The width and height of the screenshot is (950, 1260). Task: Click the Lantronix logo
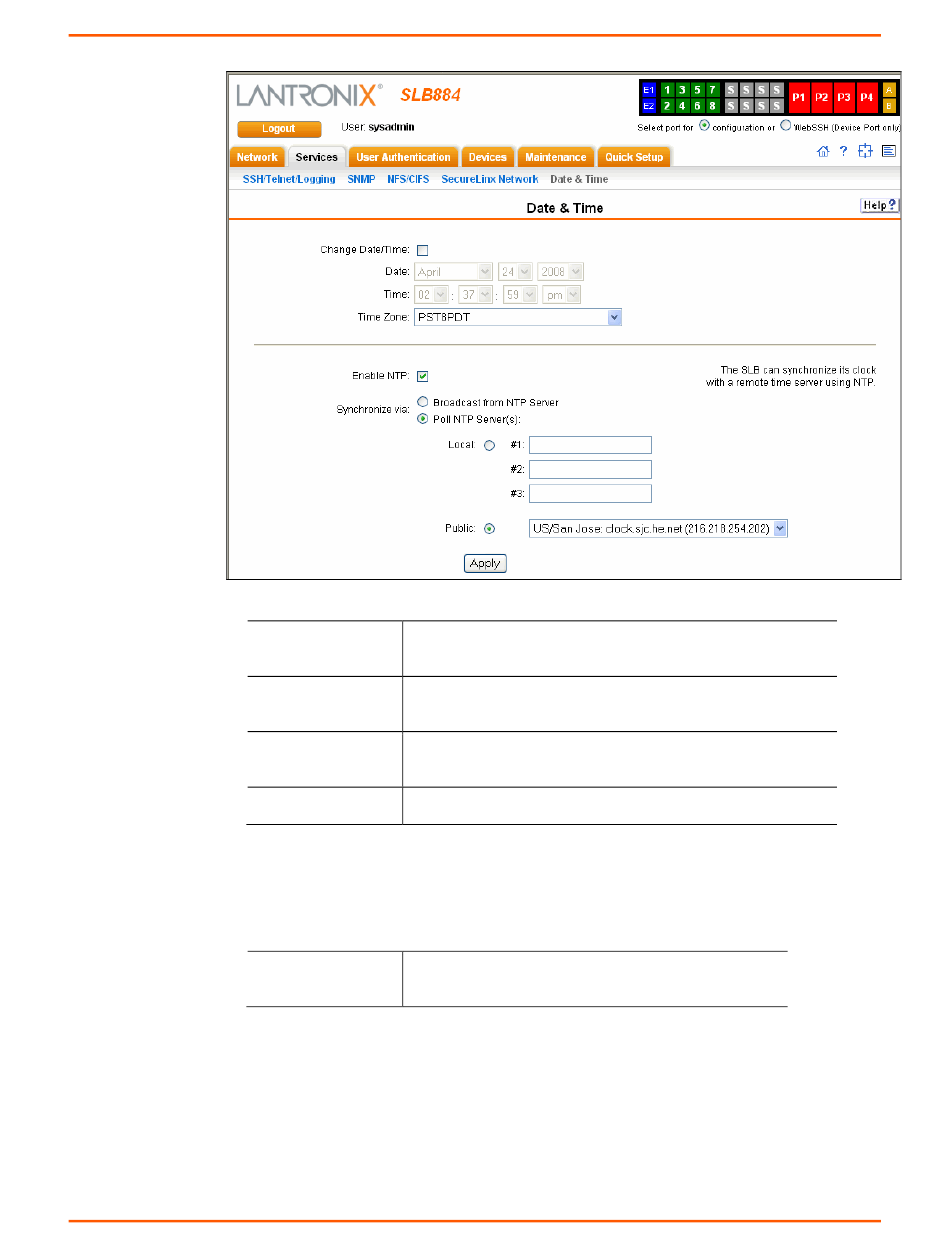pyautogui.click(x=309, y=95)
